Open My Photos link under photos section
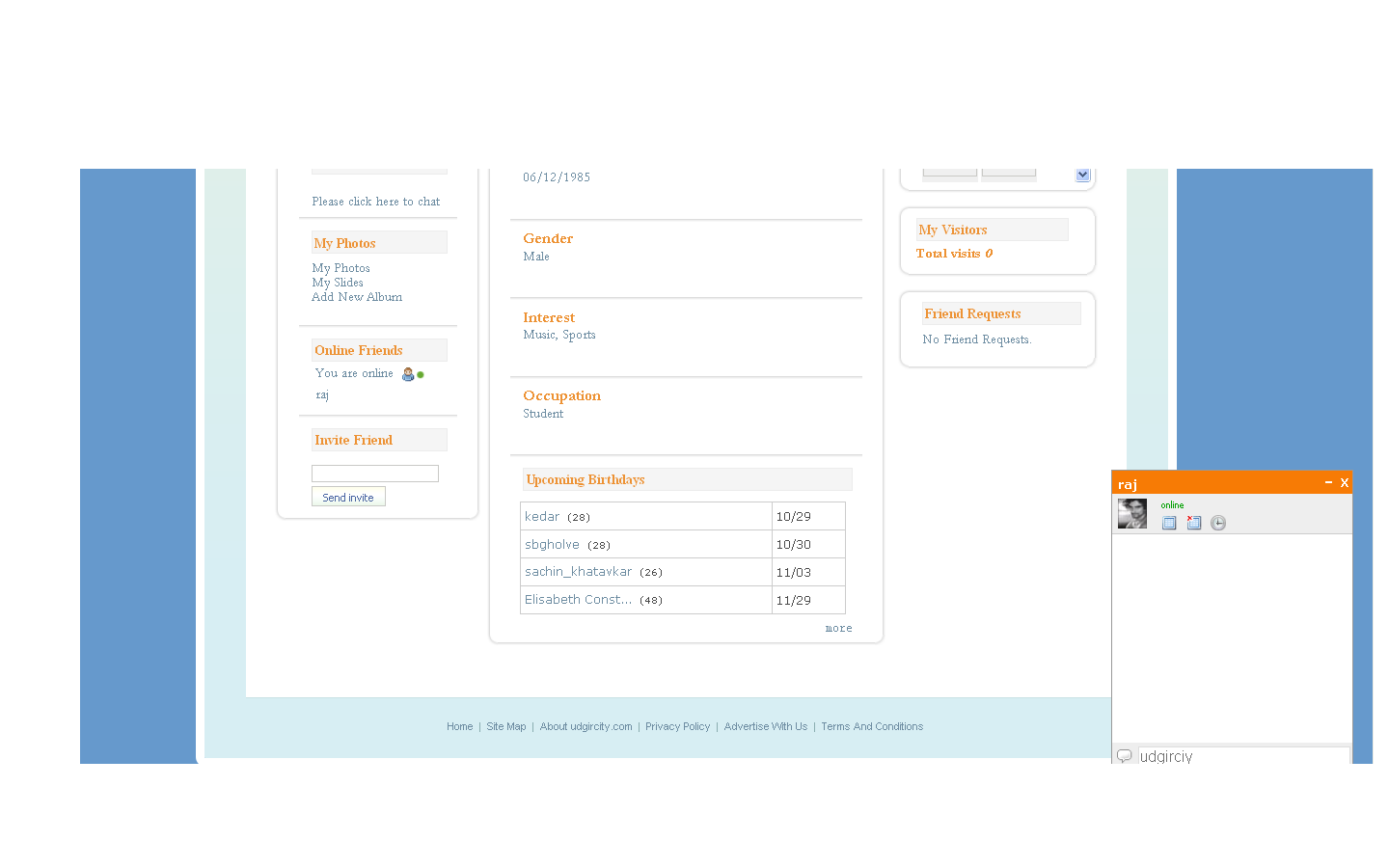Image resolution: width=1389 pixels, height=868 pixels. pyautogui.click(x=341, y=268)
